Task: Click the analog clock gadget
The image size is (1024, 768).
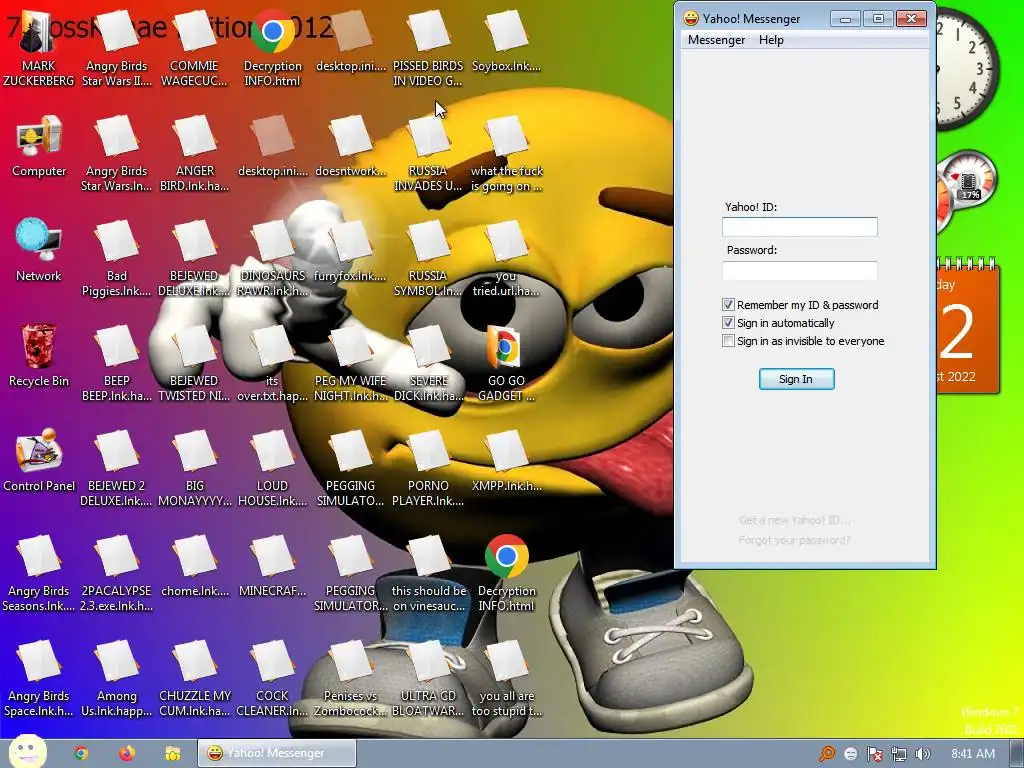Action: pos(967,69)
